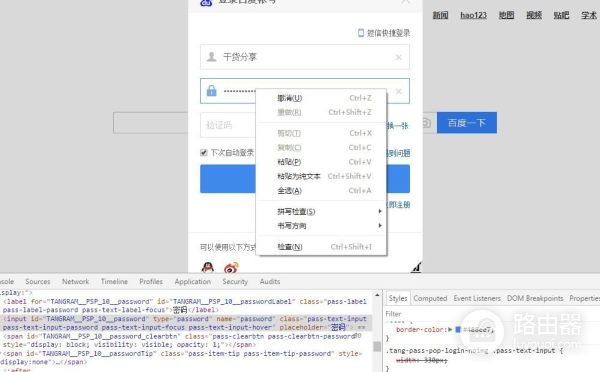Switch to DOM Breakpoints pane tab

pos(535,298)
